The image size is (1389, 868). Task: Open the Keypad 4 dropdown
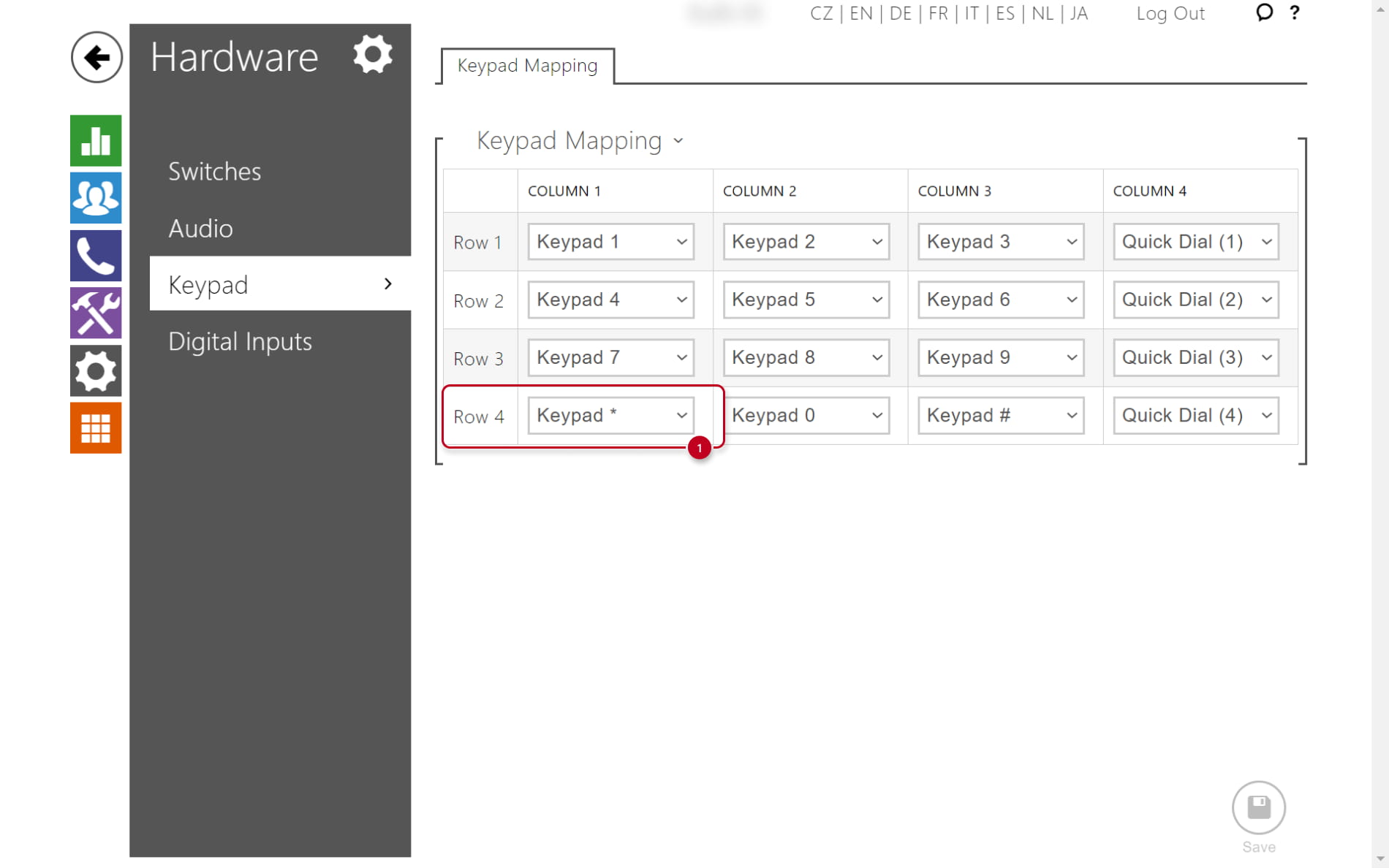click(x=611, y=300)
